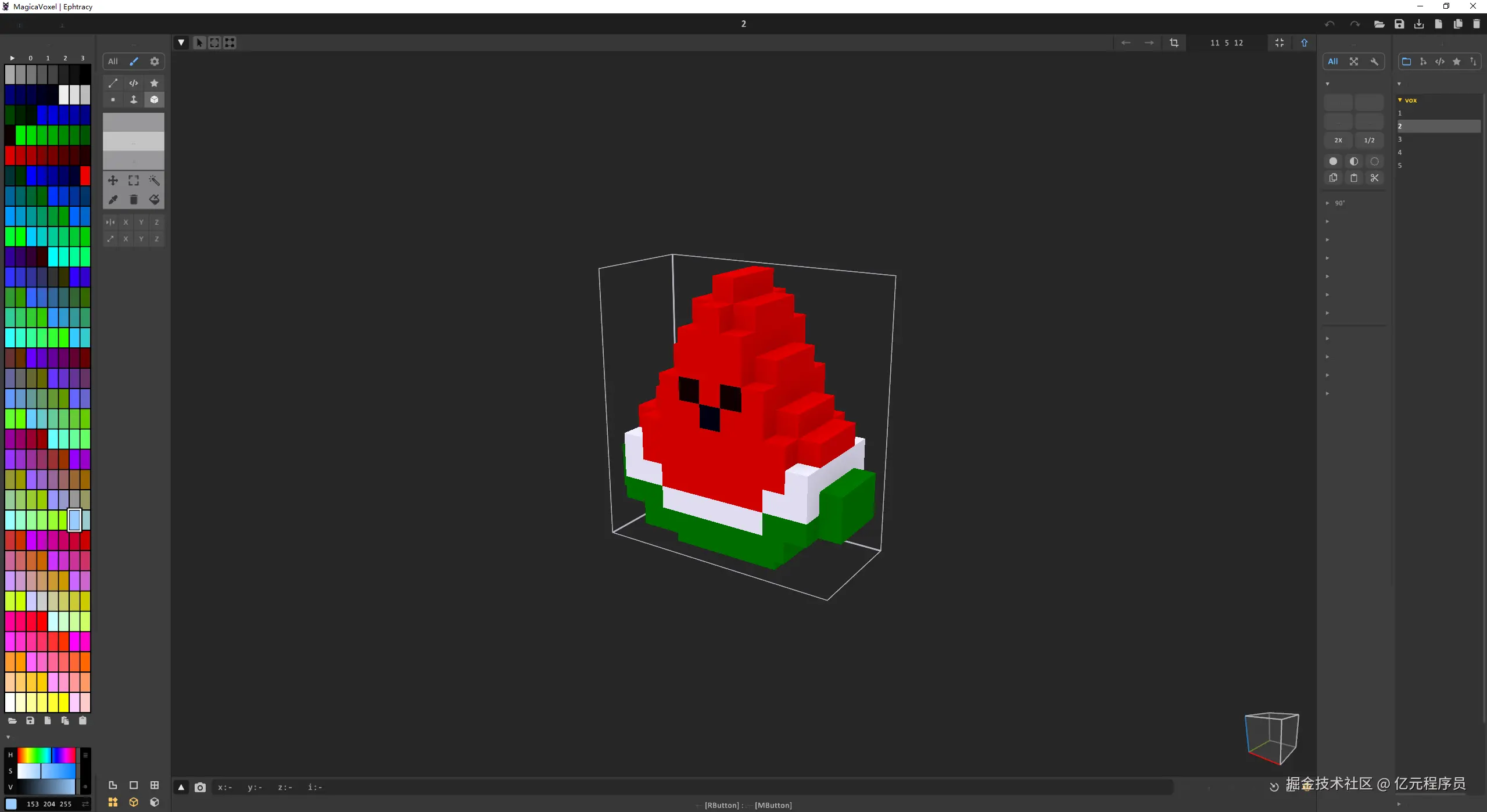Pick the magic wand selection tool
Viewport: 1487px width, 812px height.
point(154,181)
